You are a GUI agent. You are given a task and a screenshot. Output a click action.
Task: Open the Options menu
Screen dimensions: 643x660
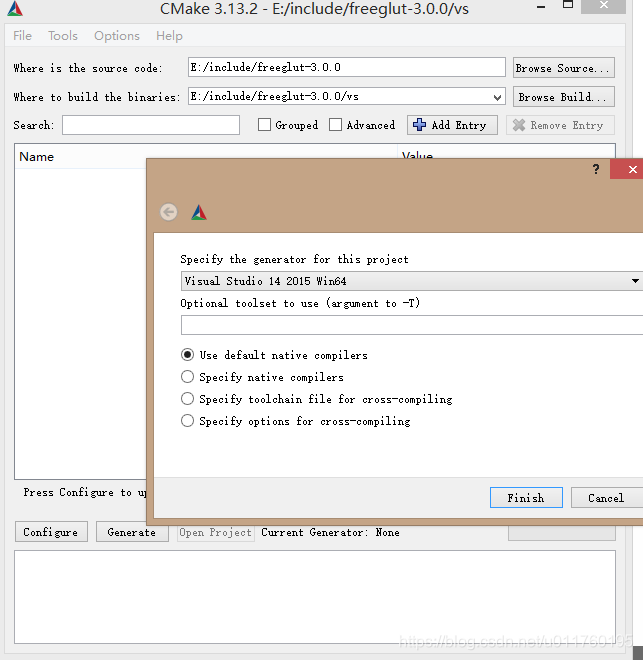(117, 36)
